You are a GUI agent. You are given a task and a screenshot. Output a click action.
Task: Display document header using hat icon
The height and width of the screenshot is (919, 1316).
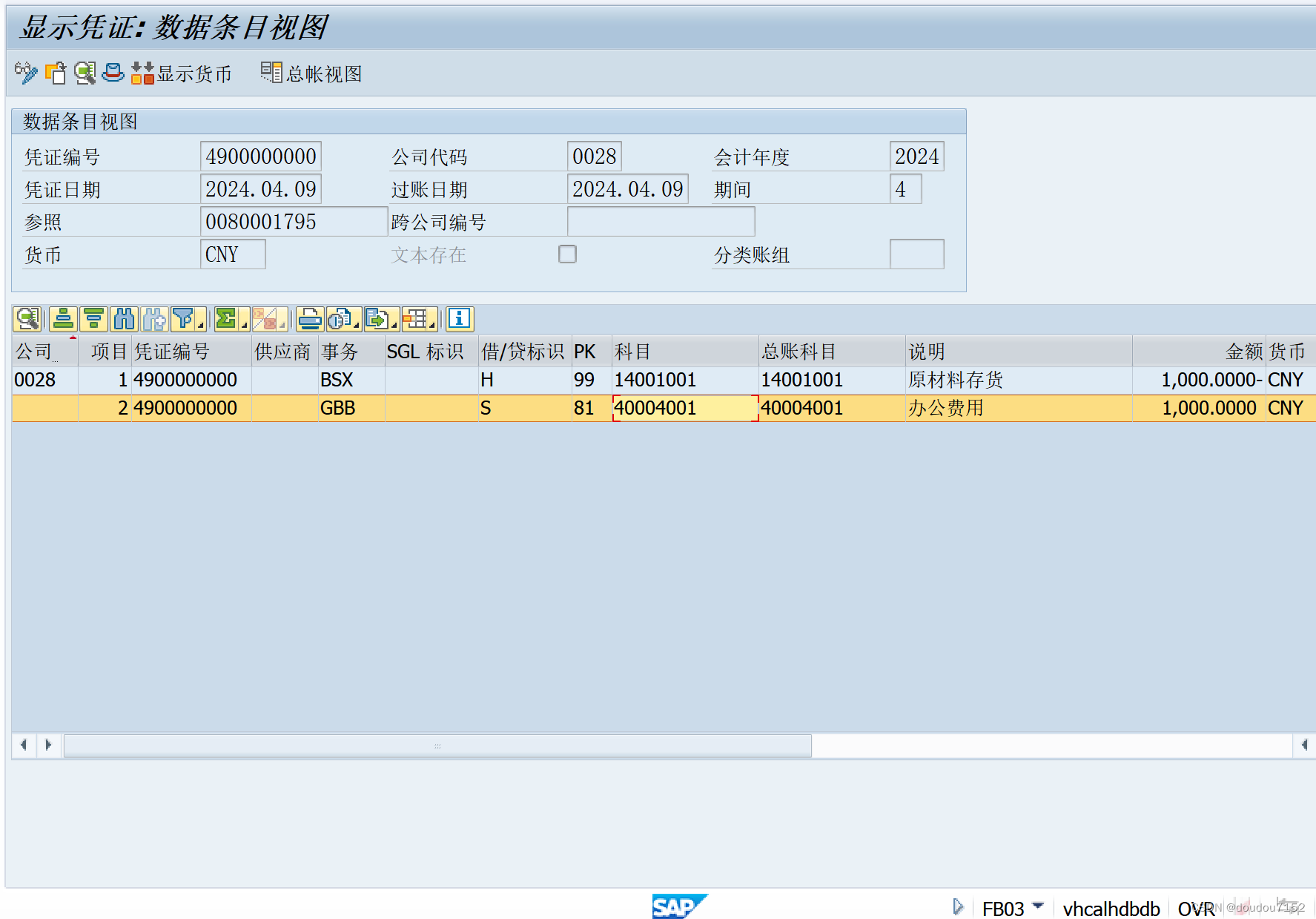coord(112,73)
